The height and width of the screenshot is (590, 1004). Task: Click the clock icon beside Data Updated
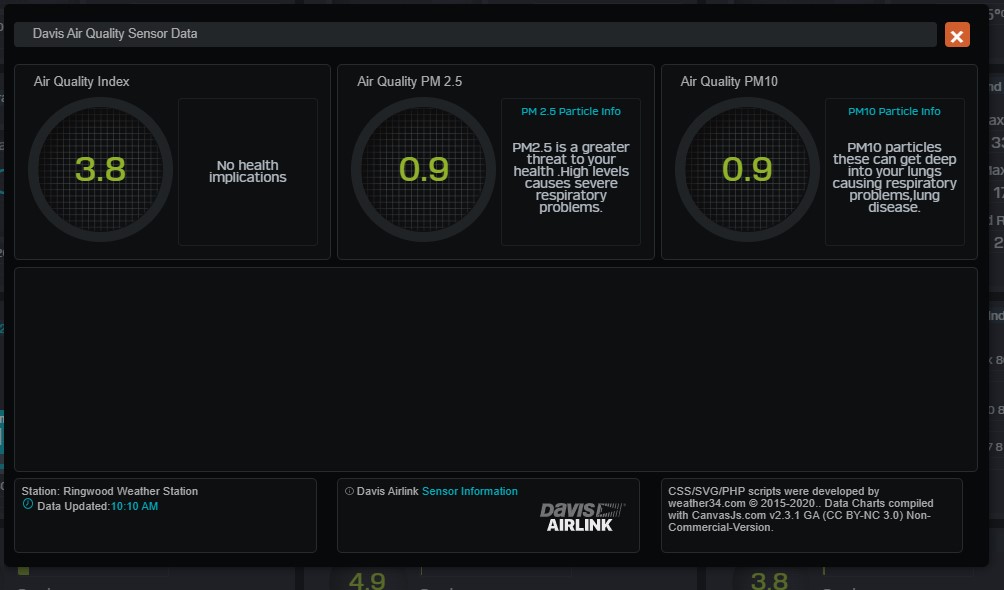(x=28, y=505)
